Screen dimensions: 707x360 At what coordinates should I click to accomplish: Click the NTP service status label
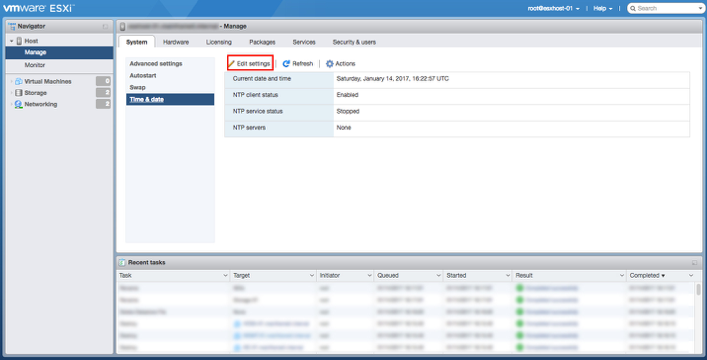click(257, 111)
